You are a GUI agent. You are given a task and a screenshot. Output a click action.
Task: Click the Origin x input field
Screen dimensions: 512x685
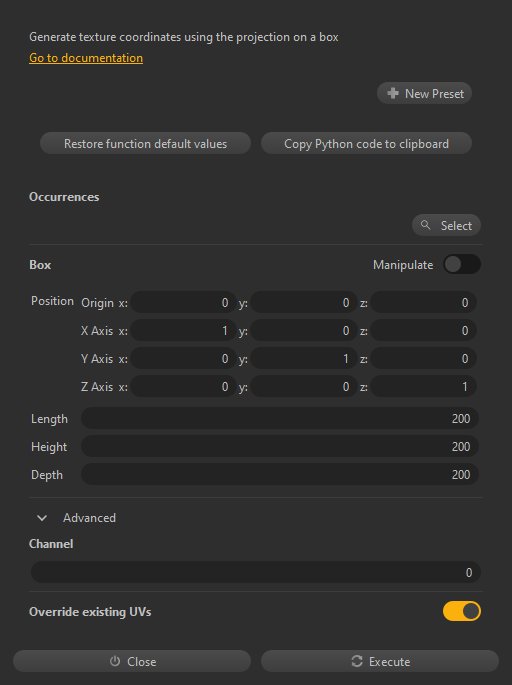pos(183,302)
